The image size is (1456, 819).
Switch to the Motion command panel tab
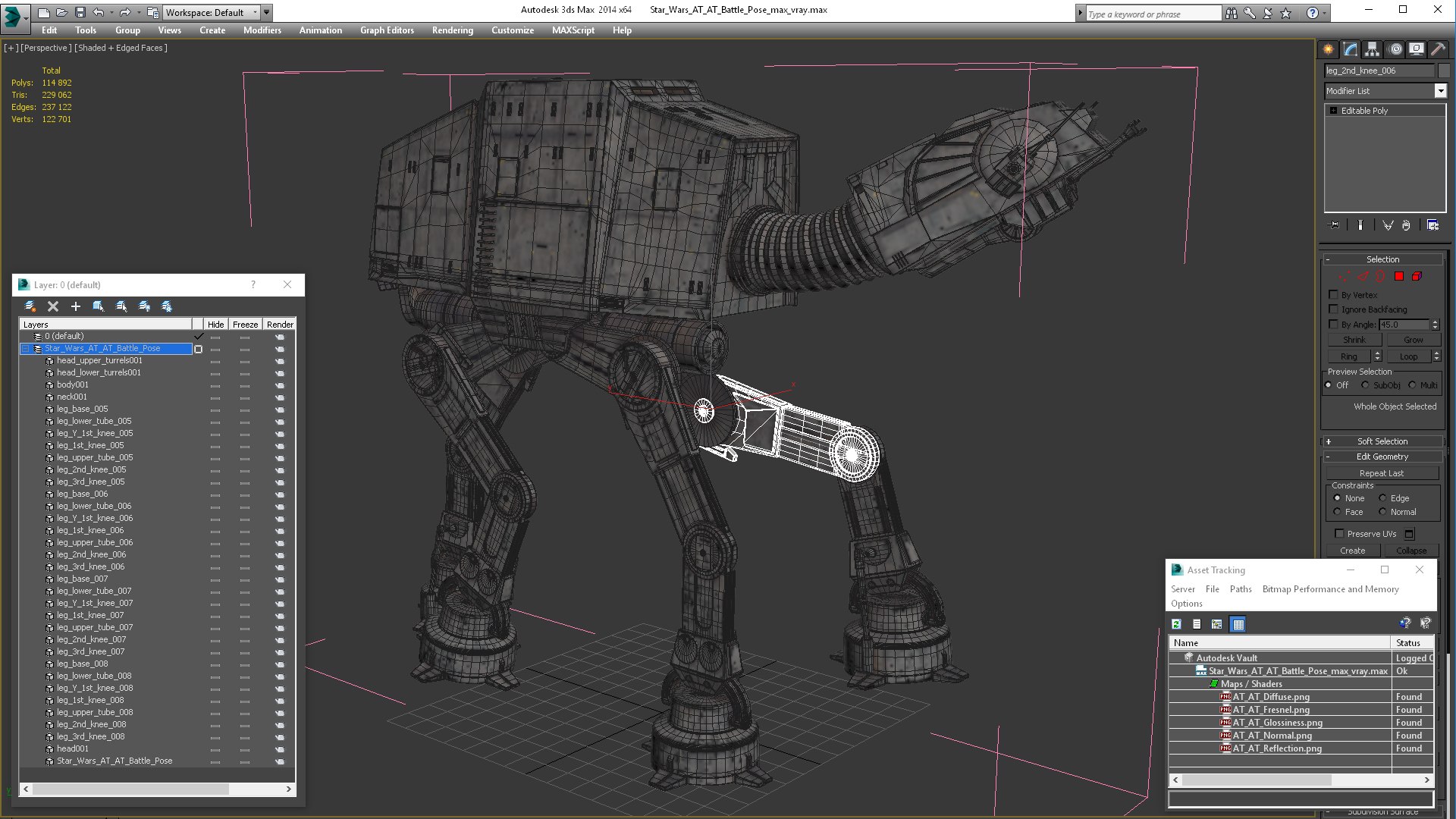tap(1395, 49)
